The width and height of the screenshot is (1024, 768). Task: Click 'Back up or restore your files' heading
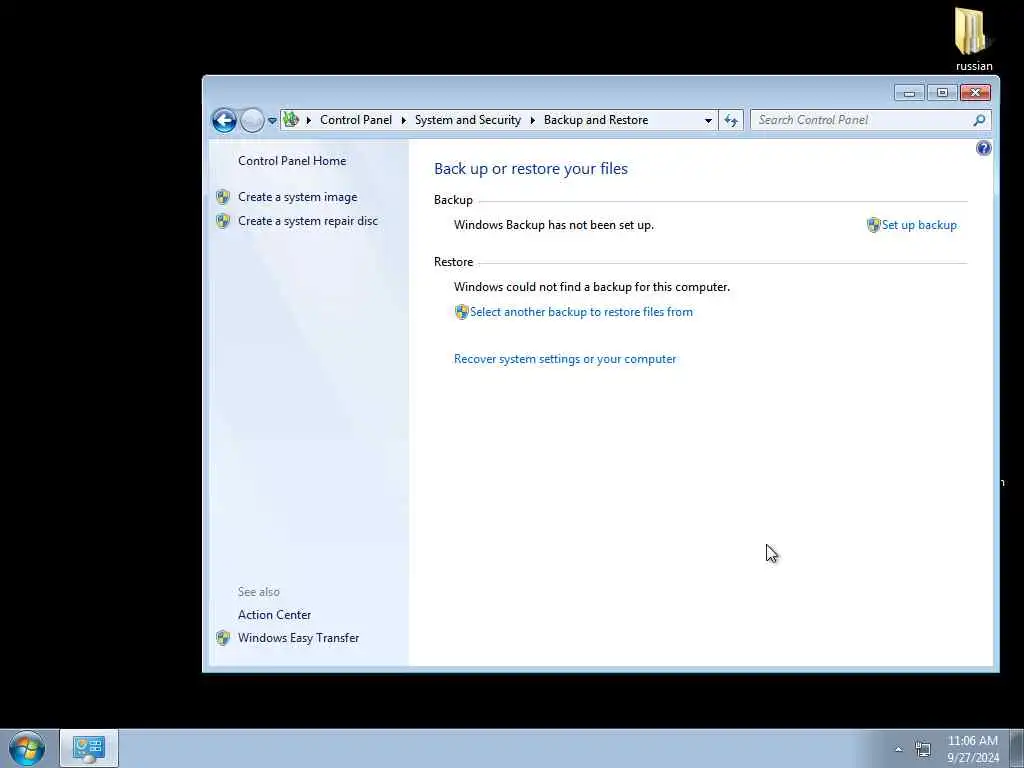click(531, 168)
